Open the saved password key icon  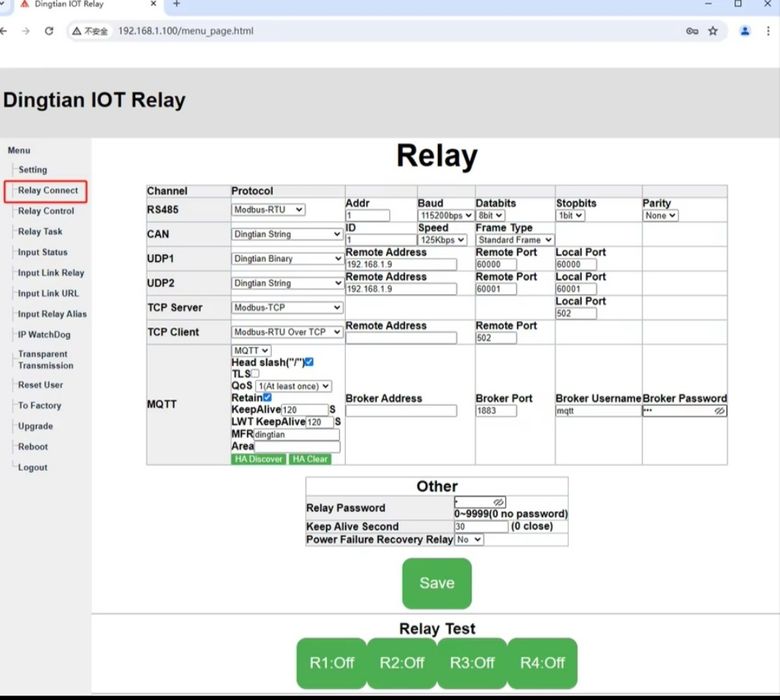(x=692, y=31)
